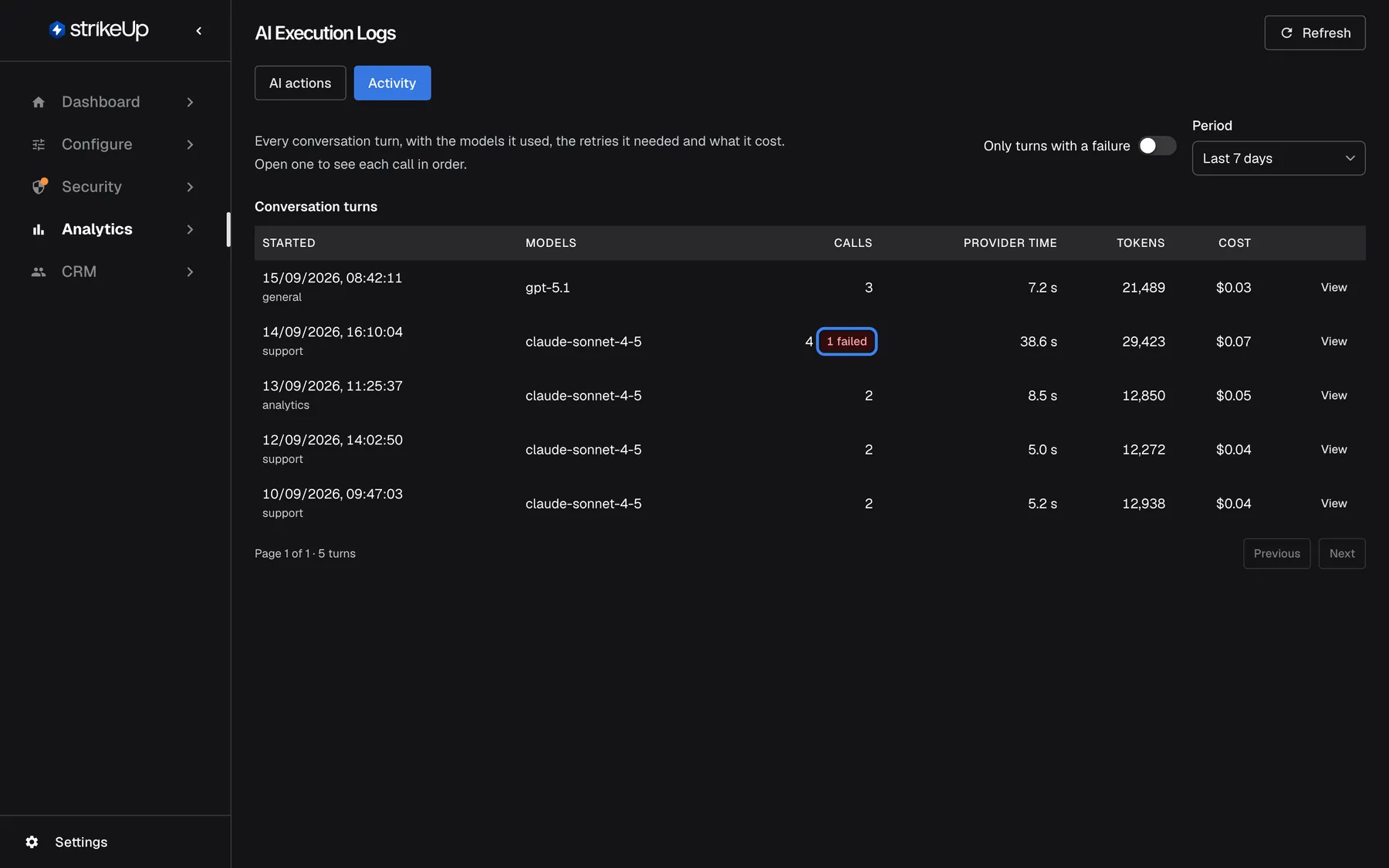Click the CRM people icon
1389x868 pixels.
tap(39, 272)
